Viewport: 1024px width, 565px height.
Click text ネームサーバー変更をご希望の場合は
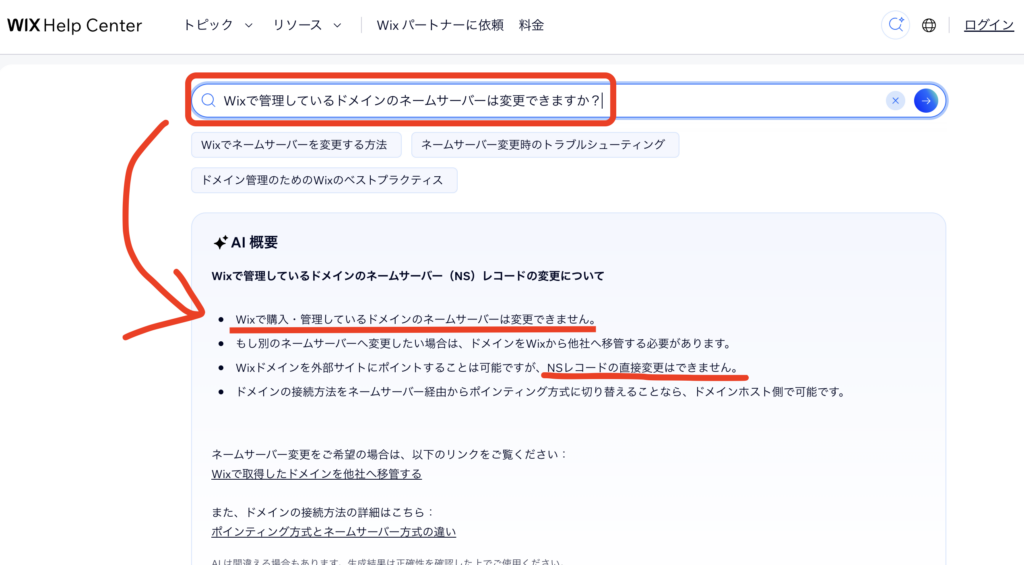[389, 455]
